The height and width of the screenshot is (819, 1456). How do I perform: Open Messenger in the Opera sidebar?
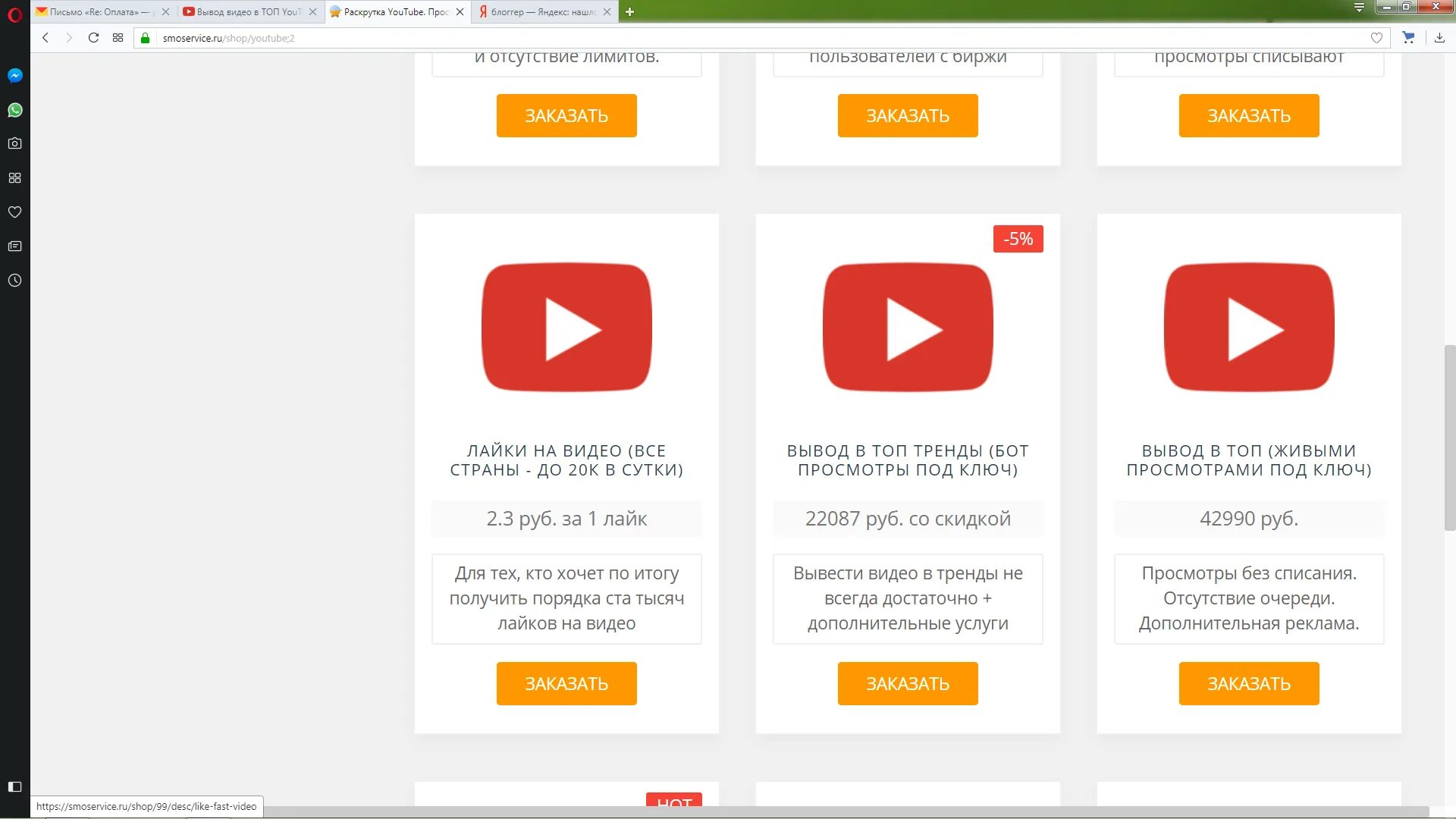point(14,75)
